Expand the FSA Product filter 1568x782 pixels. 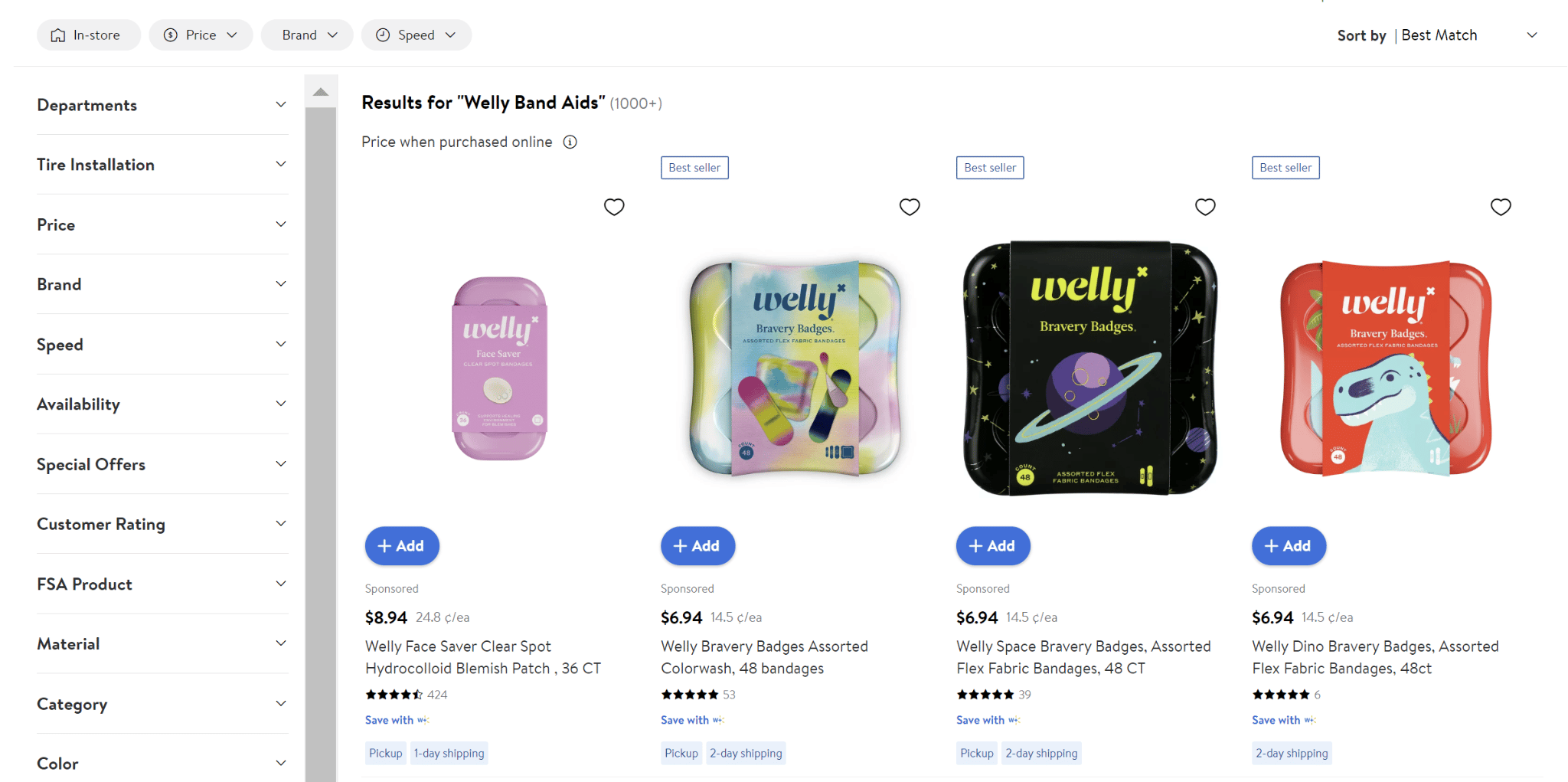162,584
